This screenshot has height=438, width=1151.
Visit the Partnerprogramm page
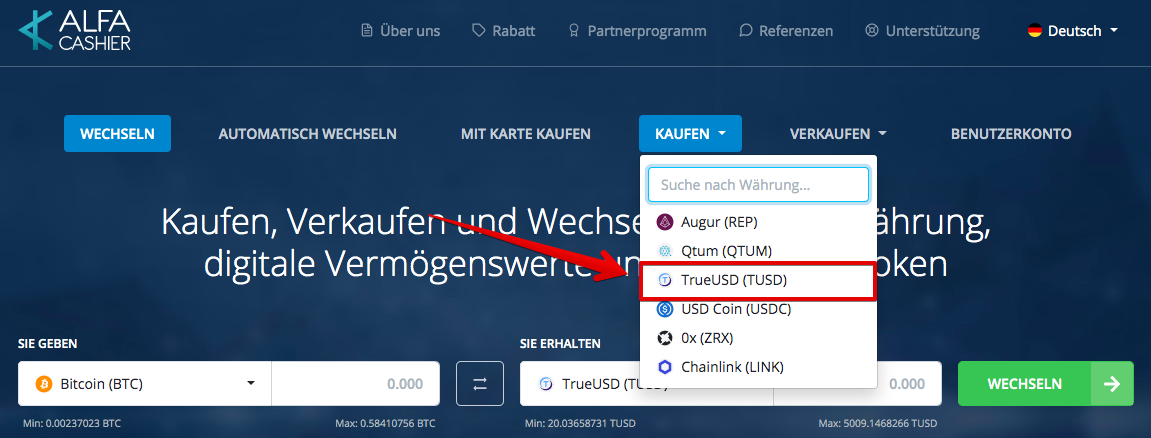pyautogui.click(x=637, y=31)
